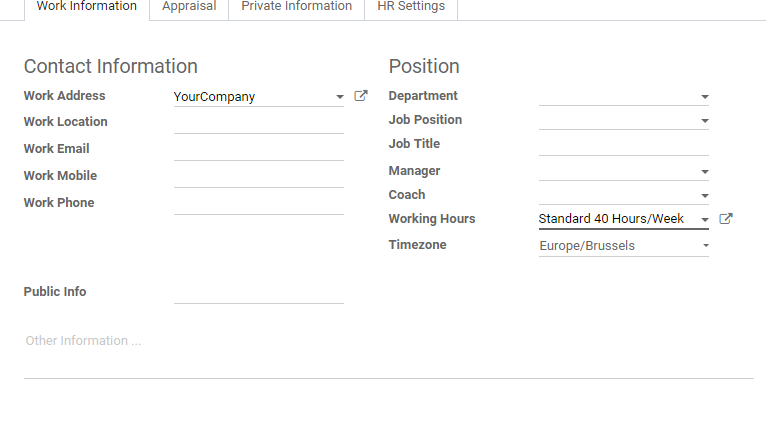This screenshot has height=426, width=766.
Task: Open the Coach dropdown list
Action: 624,195
